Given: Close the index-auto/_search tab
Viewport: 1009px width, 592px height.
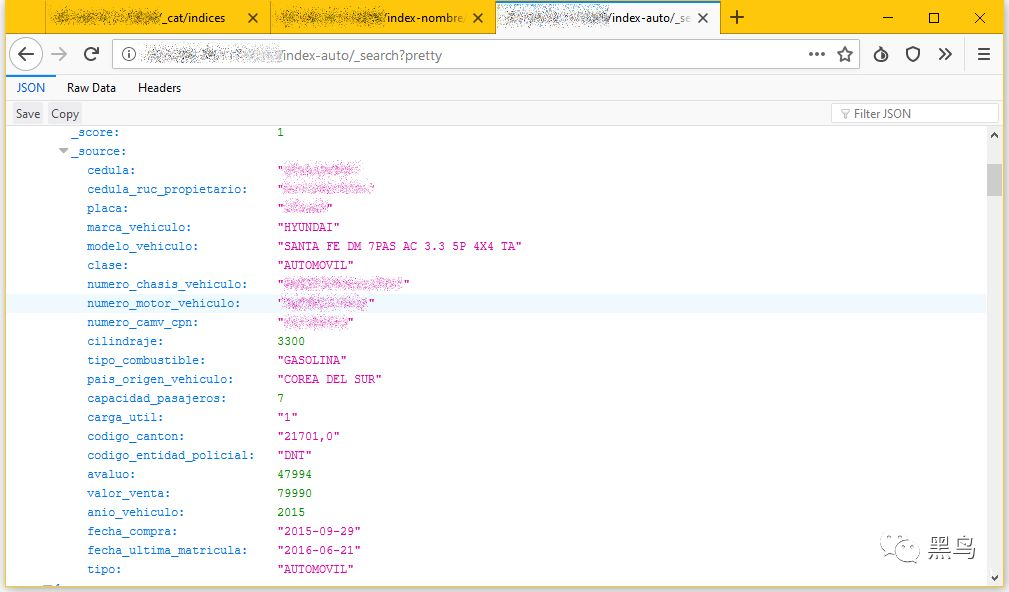Looking at the screenshot, I should pyautogui.click(x=703, y=19).
